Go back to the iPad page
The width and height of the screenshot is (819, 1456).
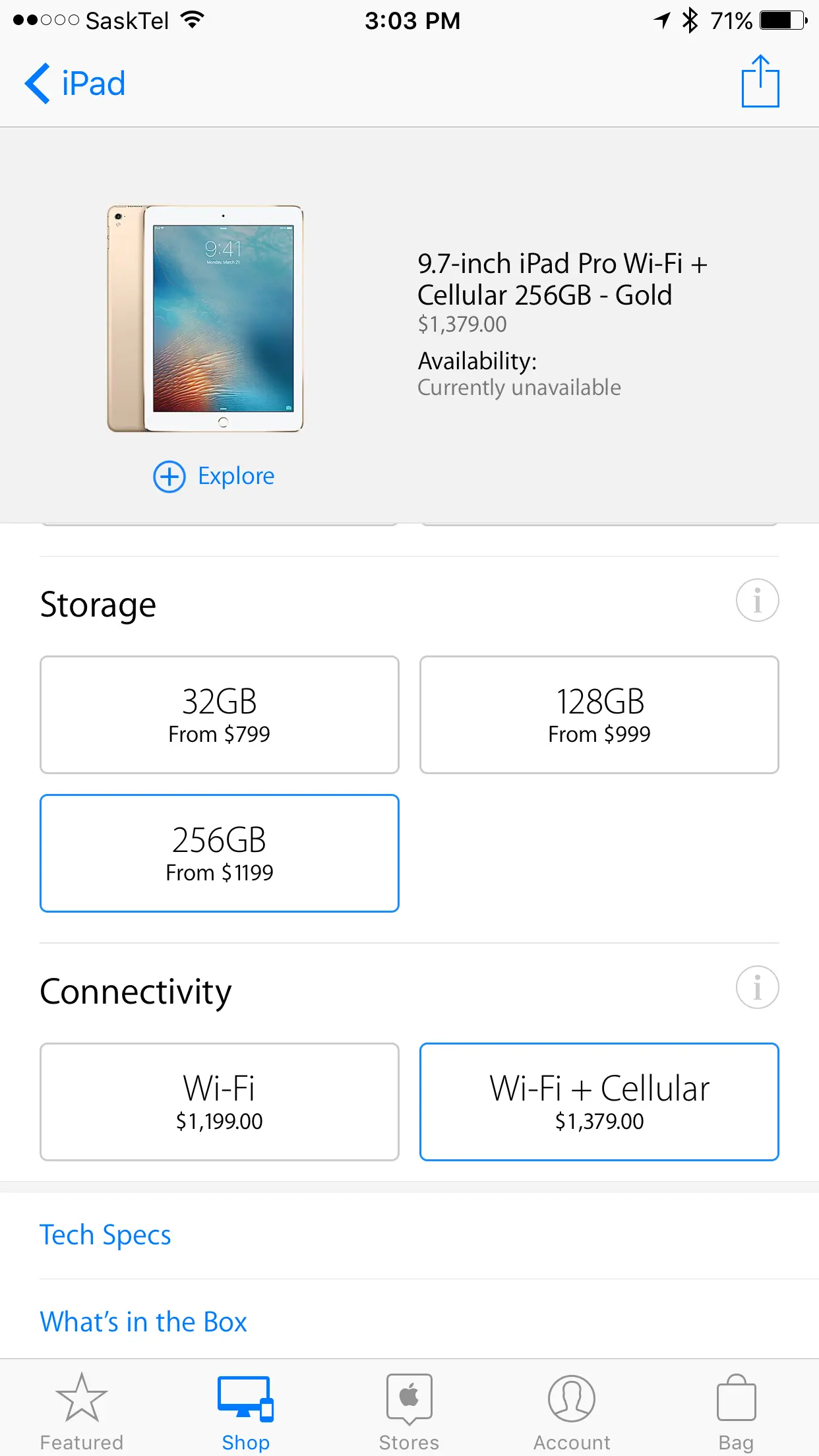click(75, 84)
